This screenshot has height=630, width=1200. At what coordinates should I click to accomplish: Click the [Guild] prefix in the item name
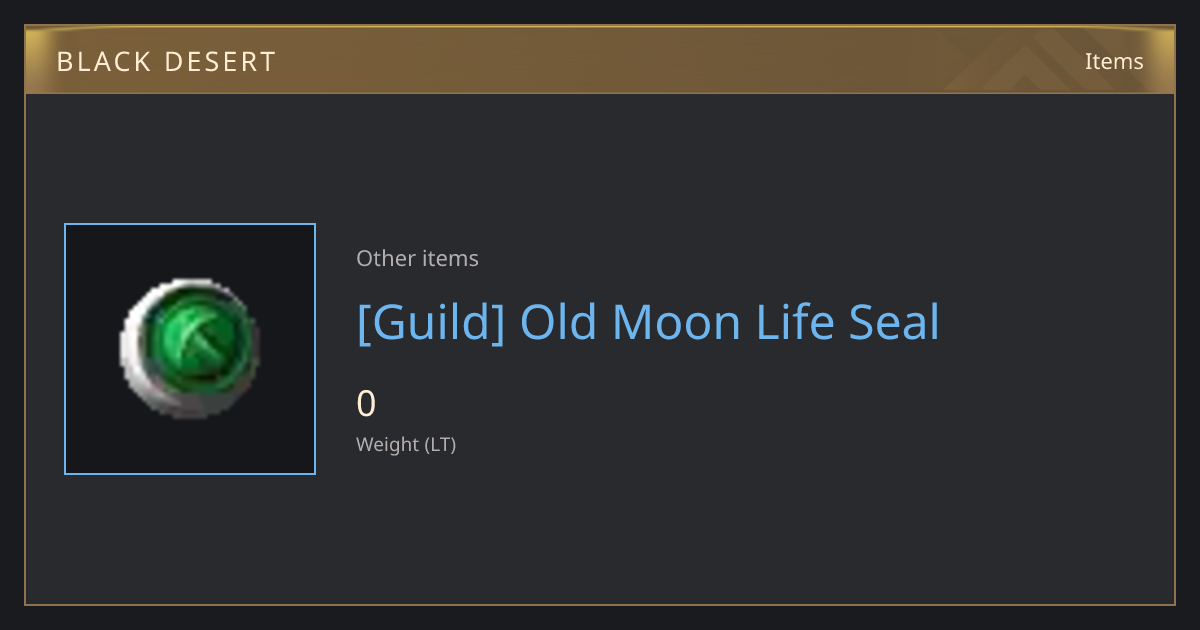point(431,322)
